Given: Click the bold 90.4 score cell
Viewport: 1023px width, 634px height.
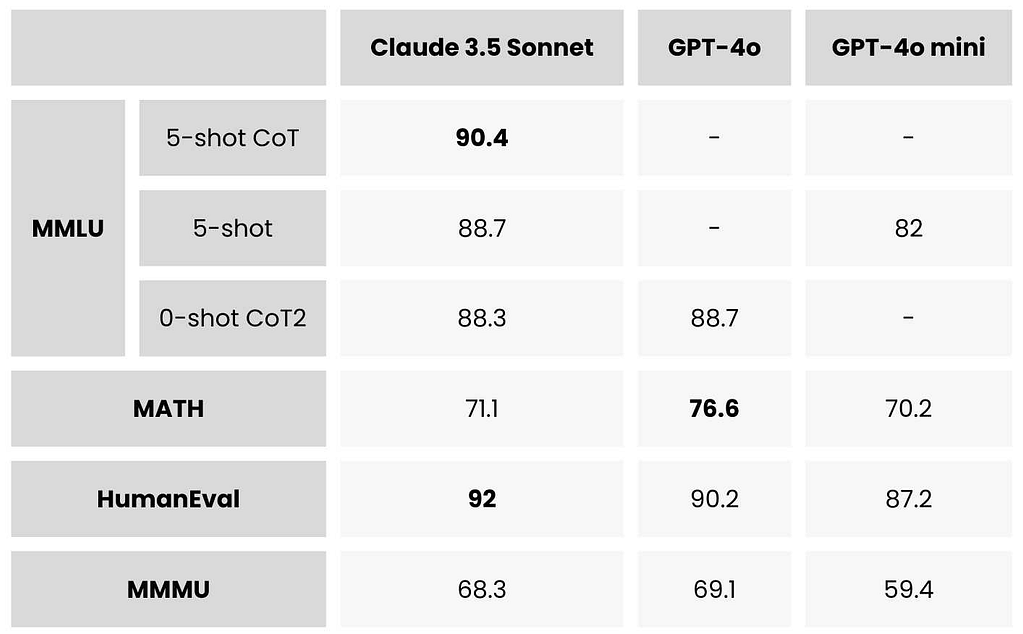Looking at the screenshot, I should (x=481, y=138).
